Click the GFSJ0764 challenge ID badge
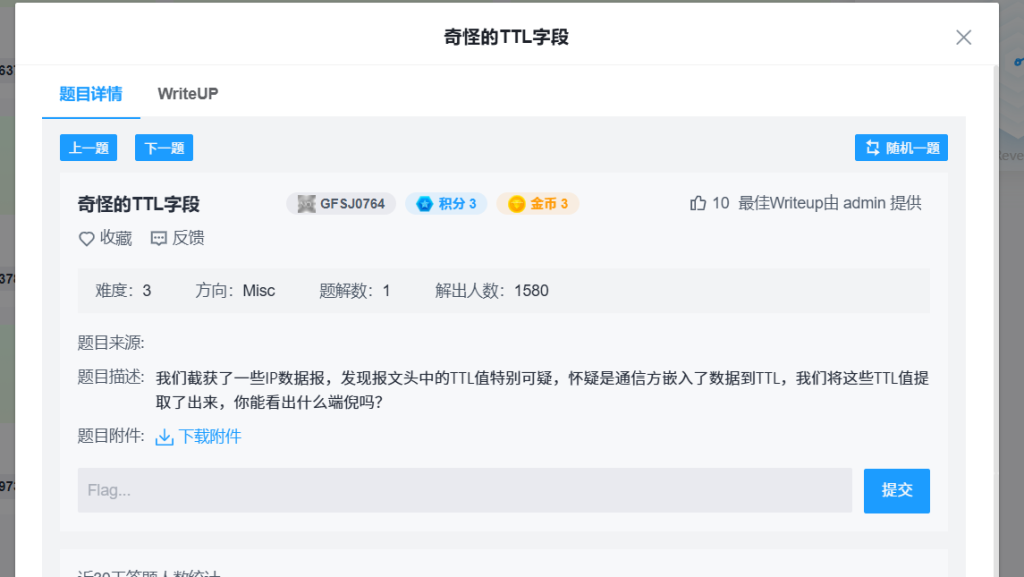The width and height of the screenshot is (1024, 577). coord(342,204)
